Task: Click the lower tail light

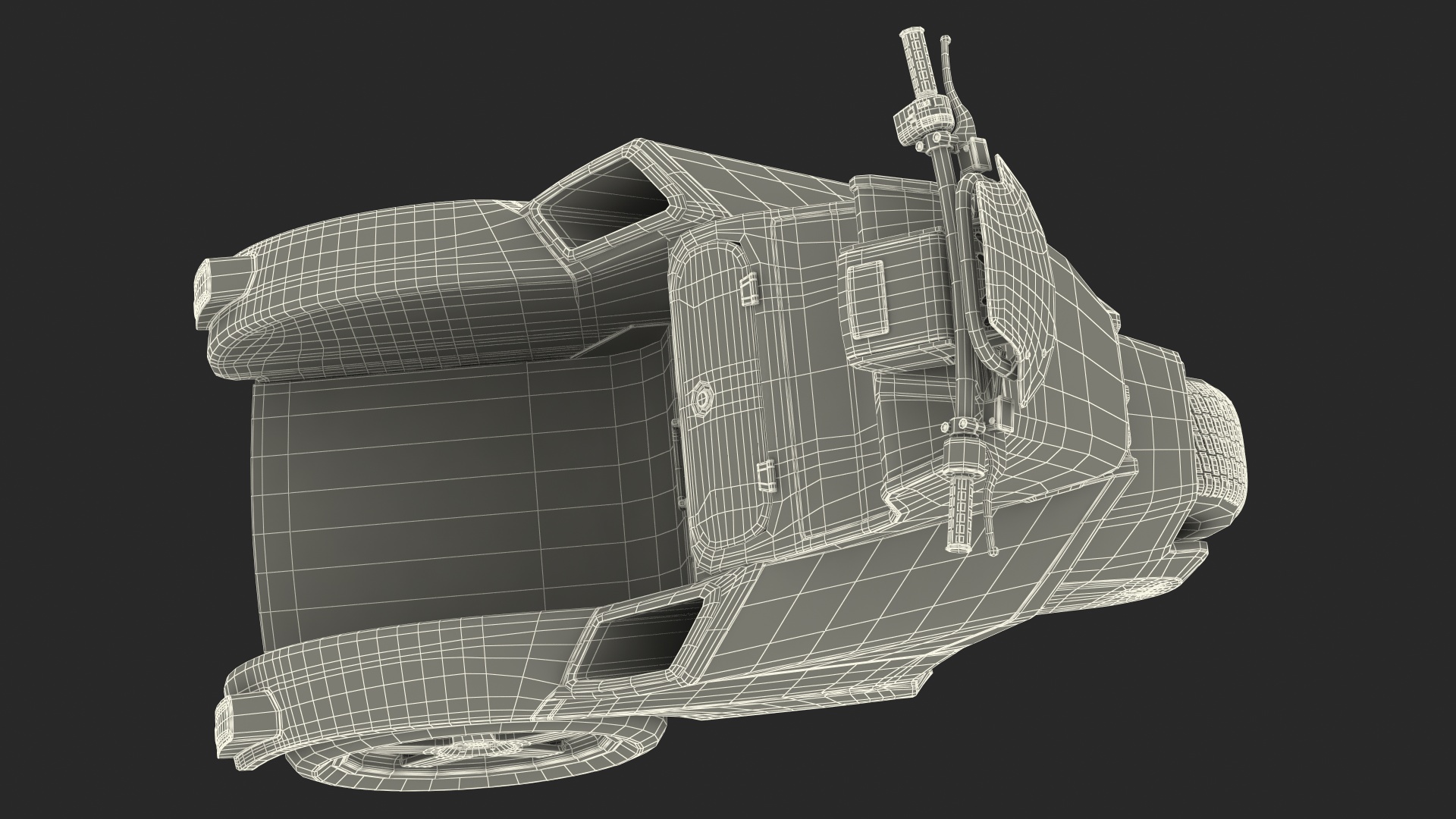Action: [225, 724]
